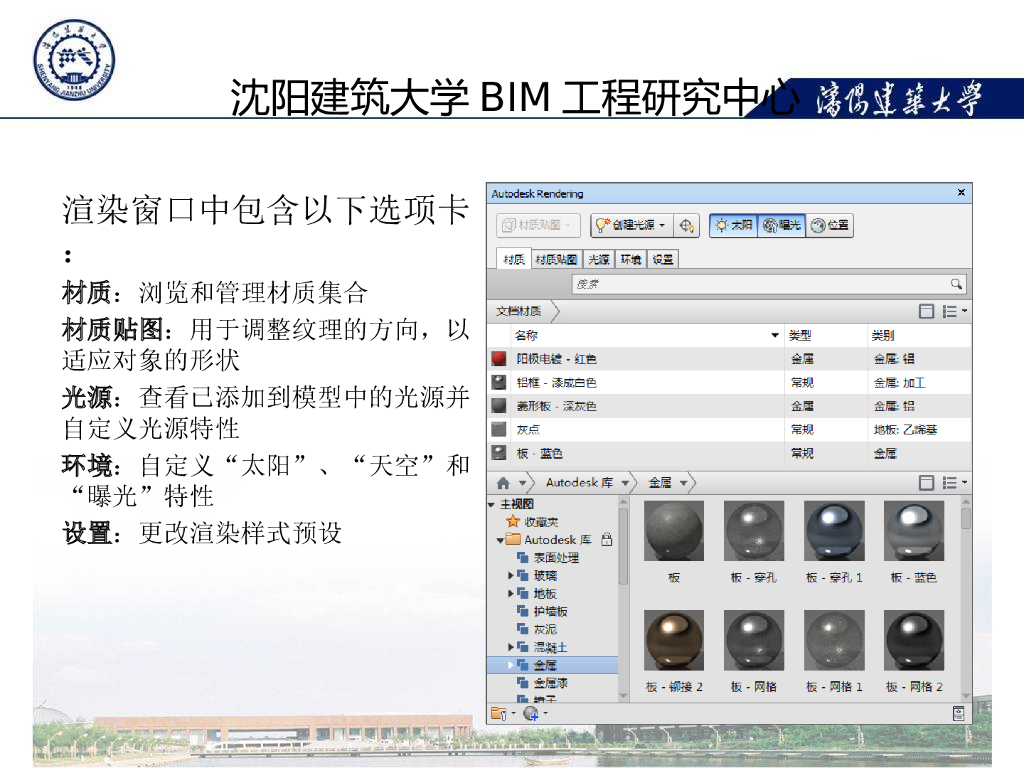Image resolution: width=1024 pixels, height=768 pixels.
Task: Select 护墙板 category
Action: (x=542, y=611)
